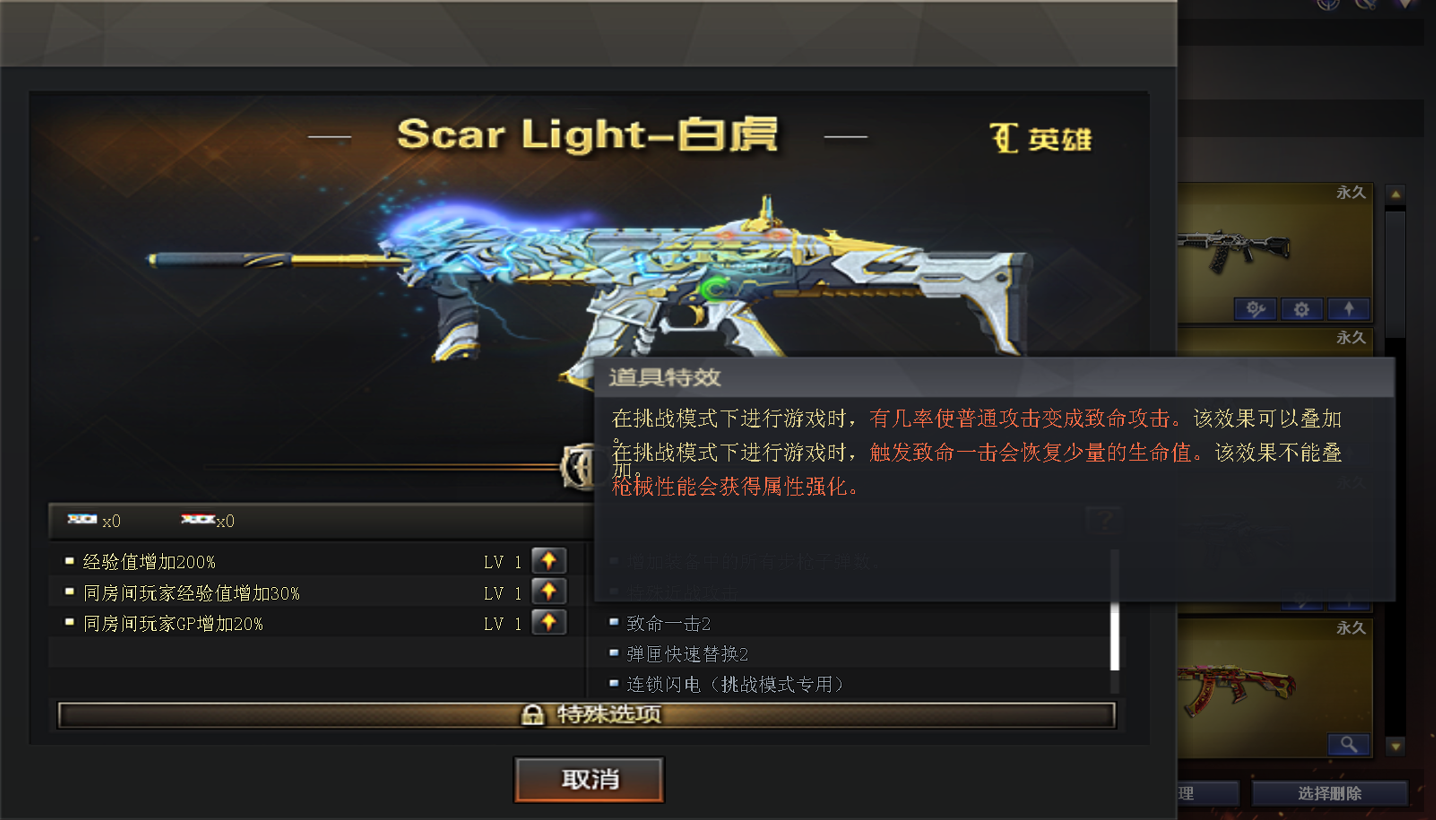Expand the locked 特殊选项 bar
This screenshot has width=1436, height=820.
(587, 714)
